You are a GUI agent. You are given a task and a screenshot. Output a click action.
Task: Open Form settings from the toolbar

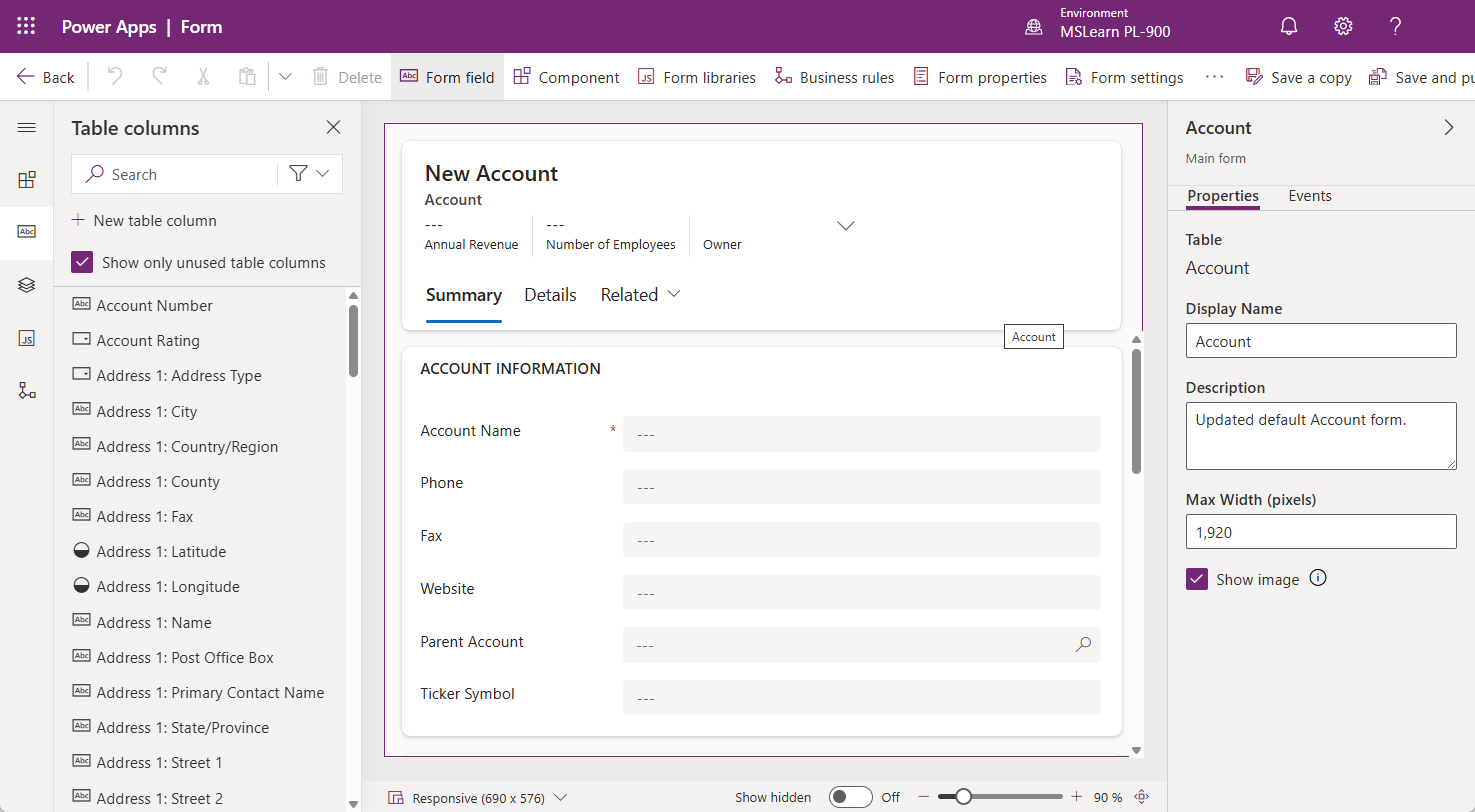tap(1124, 77)
